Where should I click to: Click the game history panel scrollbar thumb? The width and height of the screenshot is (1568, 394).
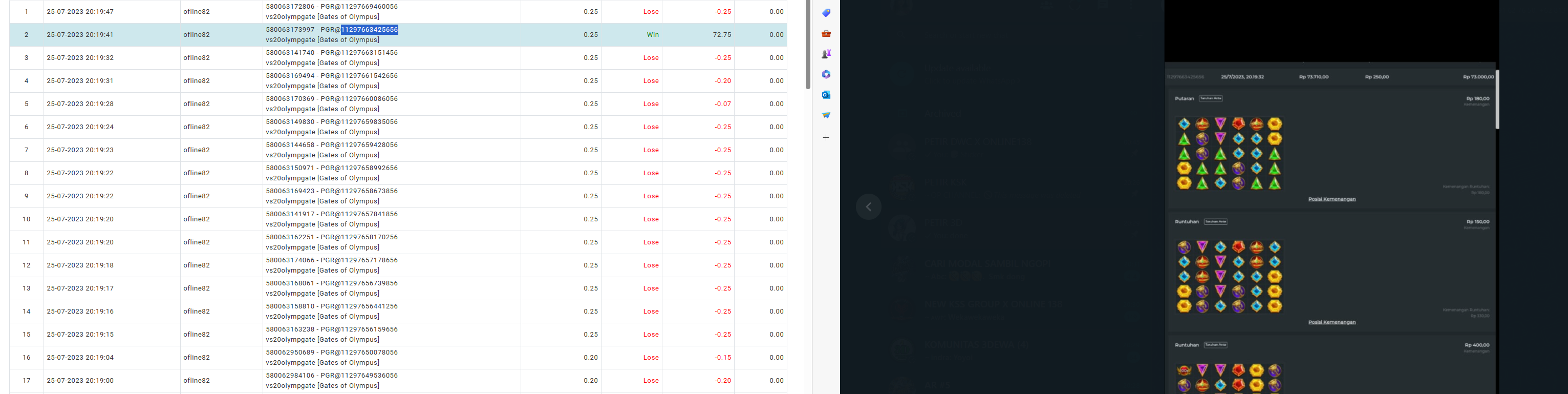coord(1497,99)
